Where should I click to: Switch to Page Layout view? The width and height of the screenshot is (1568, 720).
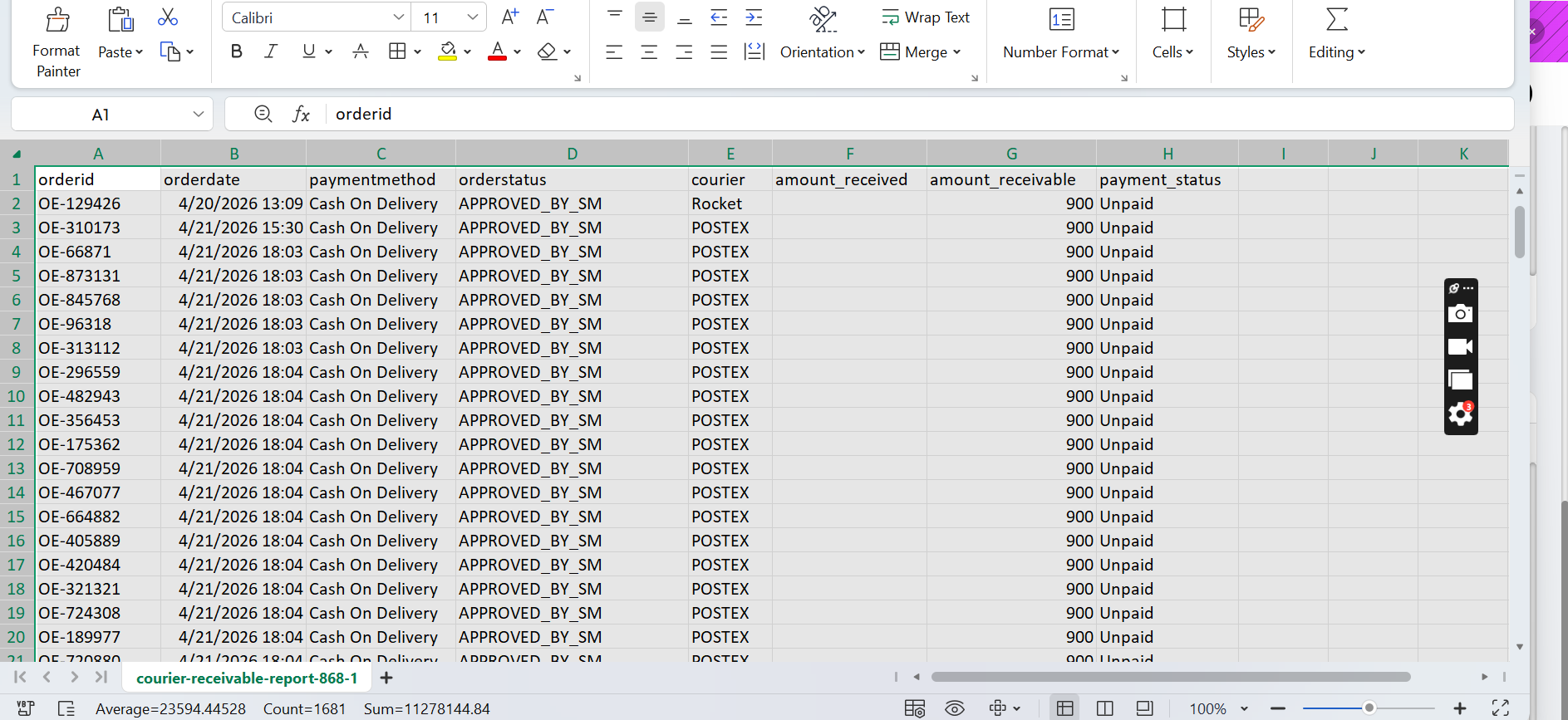1145,708
